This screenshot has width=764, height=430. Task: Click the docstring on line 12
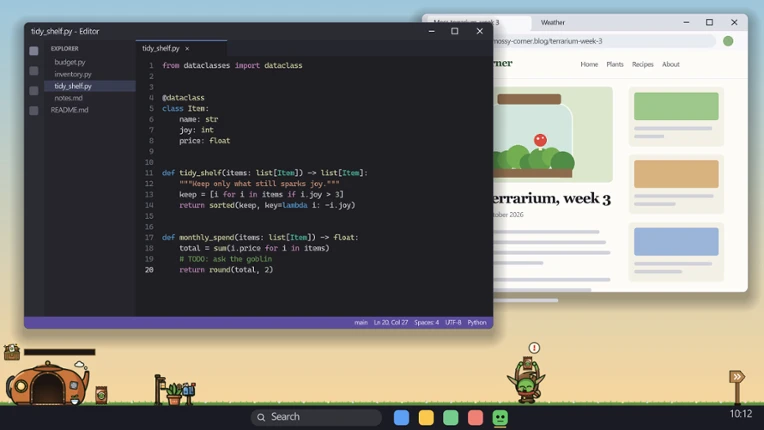(x=259, y=184)
